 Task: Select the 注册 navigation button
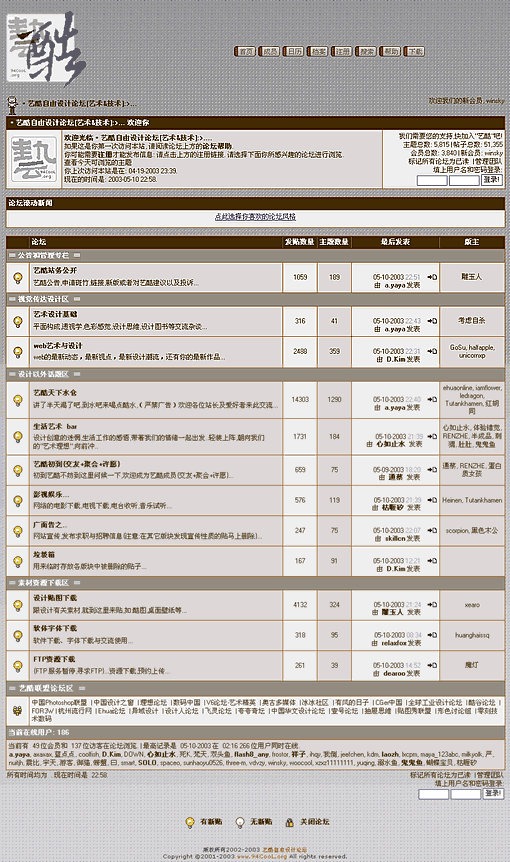click(x=342, y=51)
